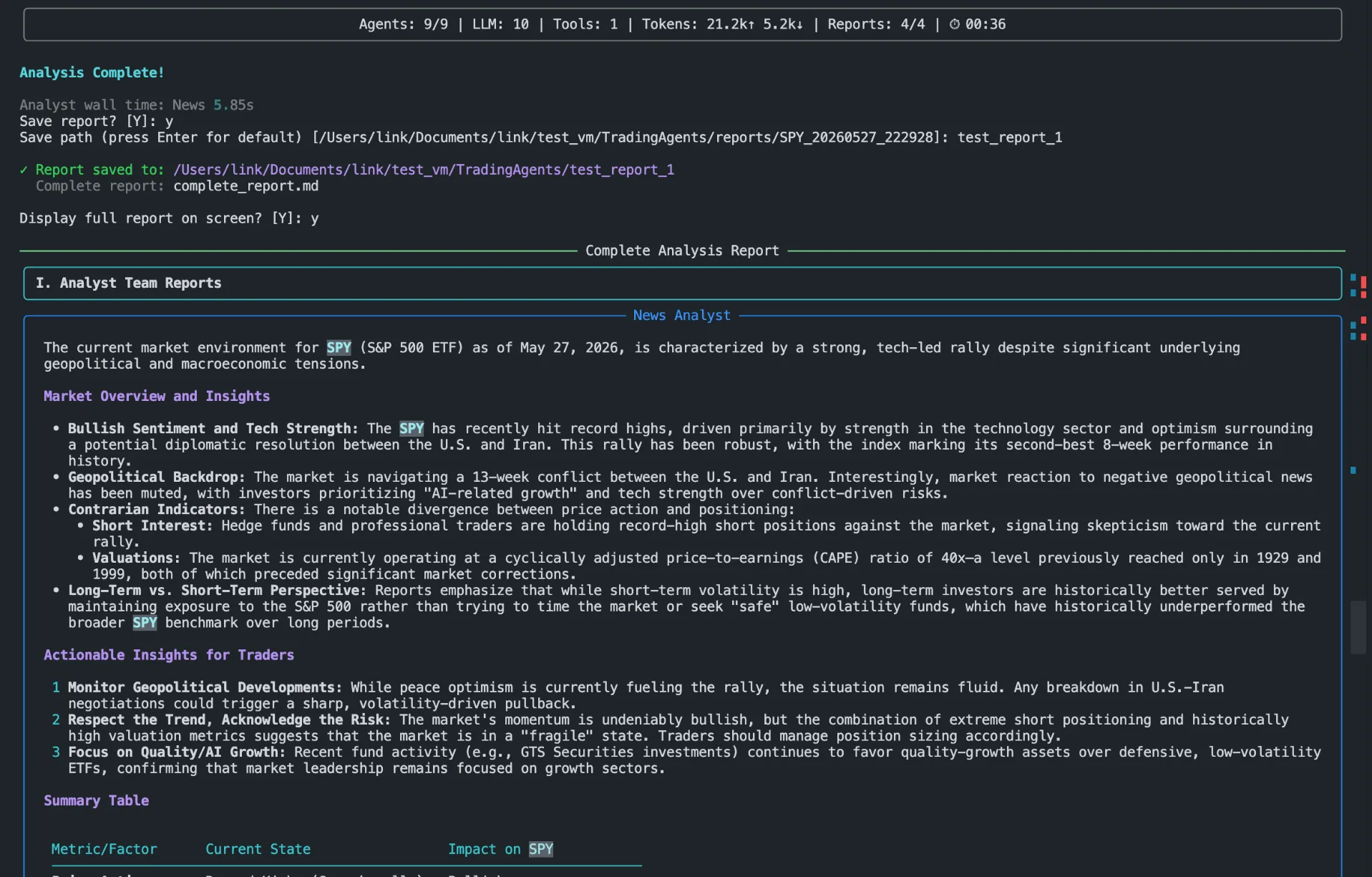Viewport: 1372px width, 877px height.
Task: Click "Respect the Trend, Acknowledge the Risk:" item
Action: (230, 720)
